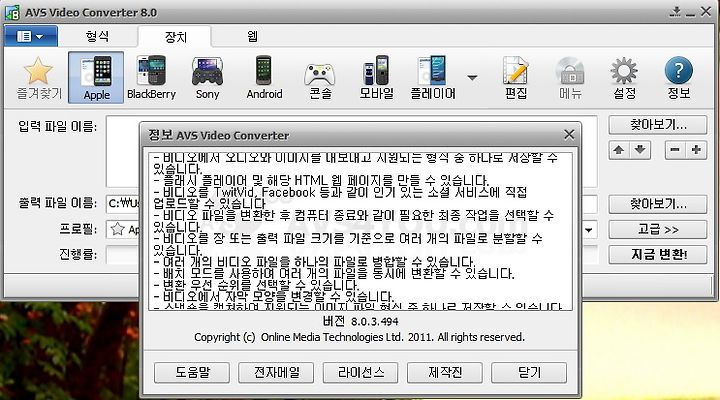Click the E-mail (전자메일) button

276,372
